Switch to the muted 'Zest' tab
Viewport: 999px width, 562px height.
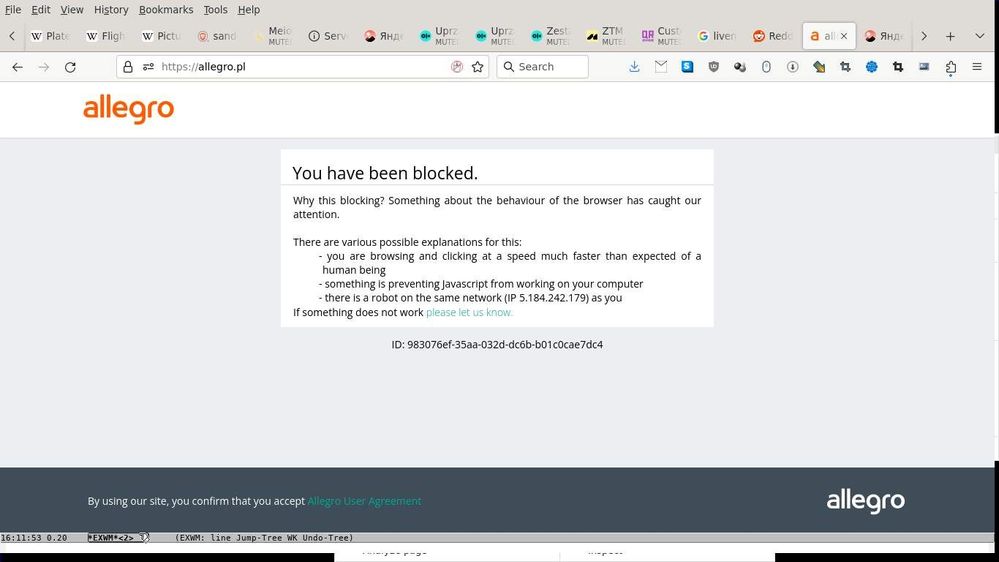coord(550,36)
